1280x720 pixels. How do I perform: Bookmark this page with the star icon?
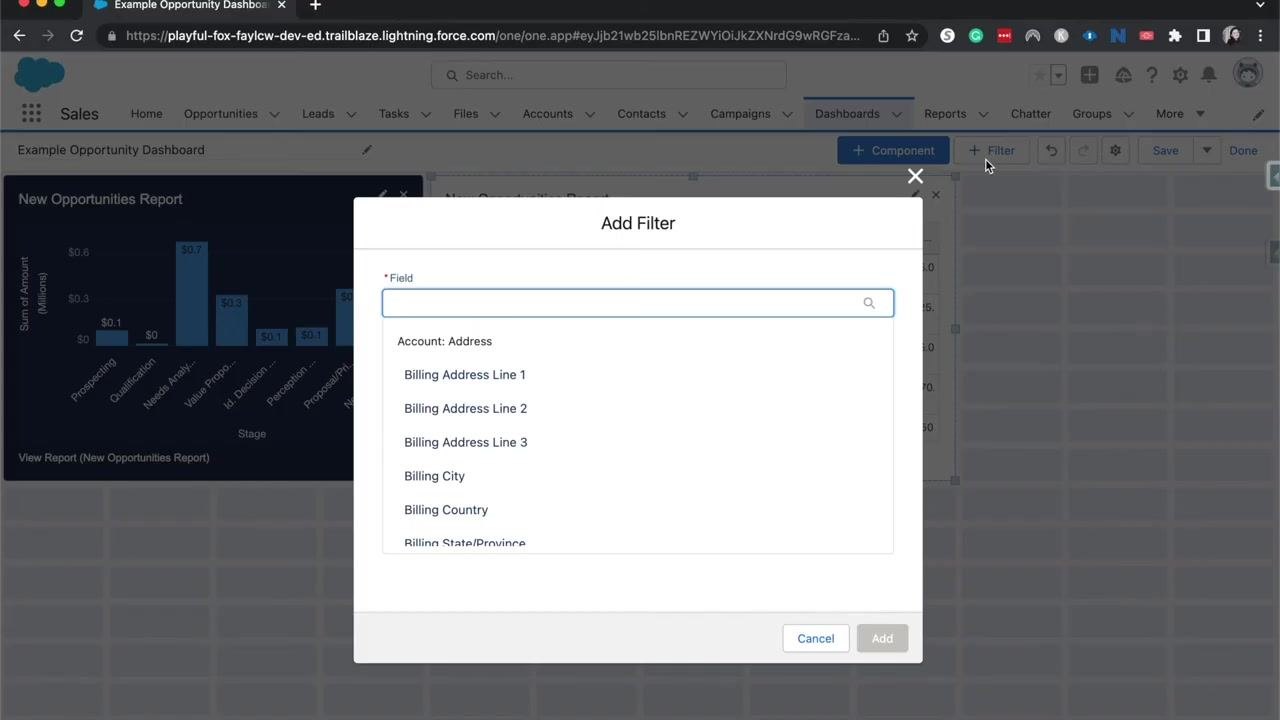912,36
